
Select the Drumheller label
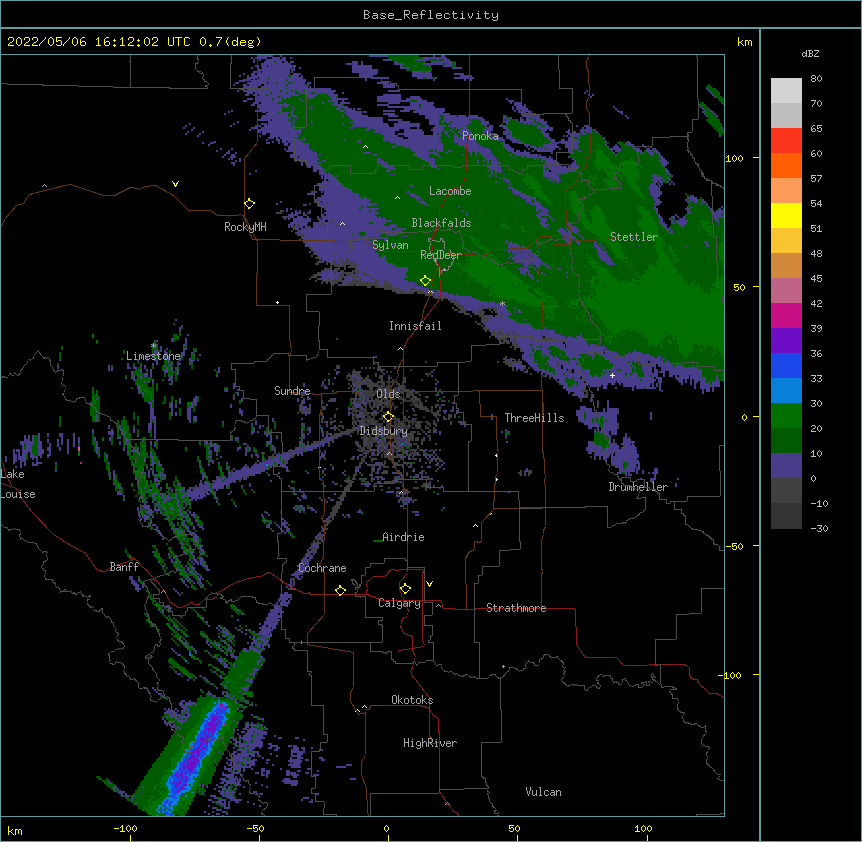[x=638, y=487]
